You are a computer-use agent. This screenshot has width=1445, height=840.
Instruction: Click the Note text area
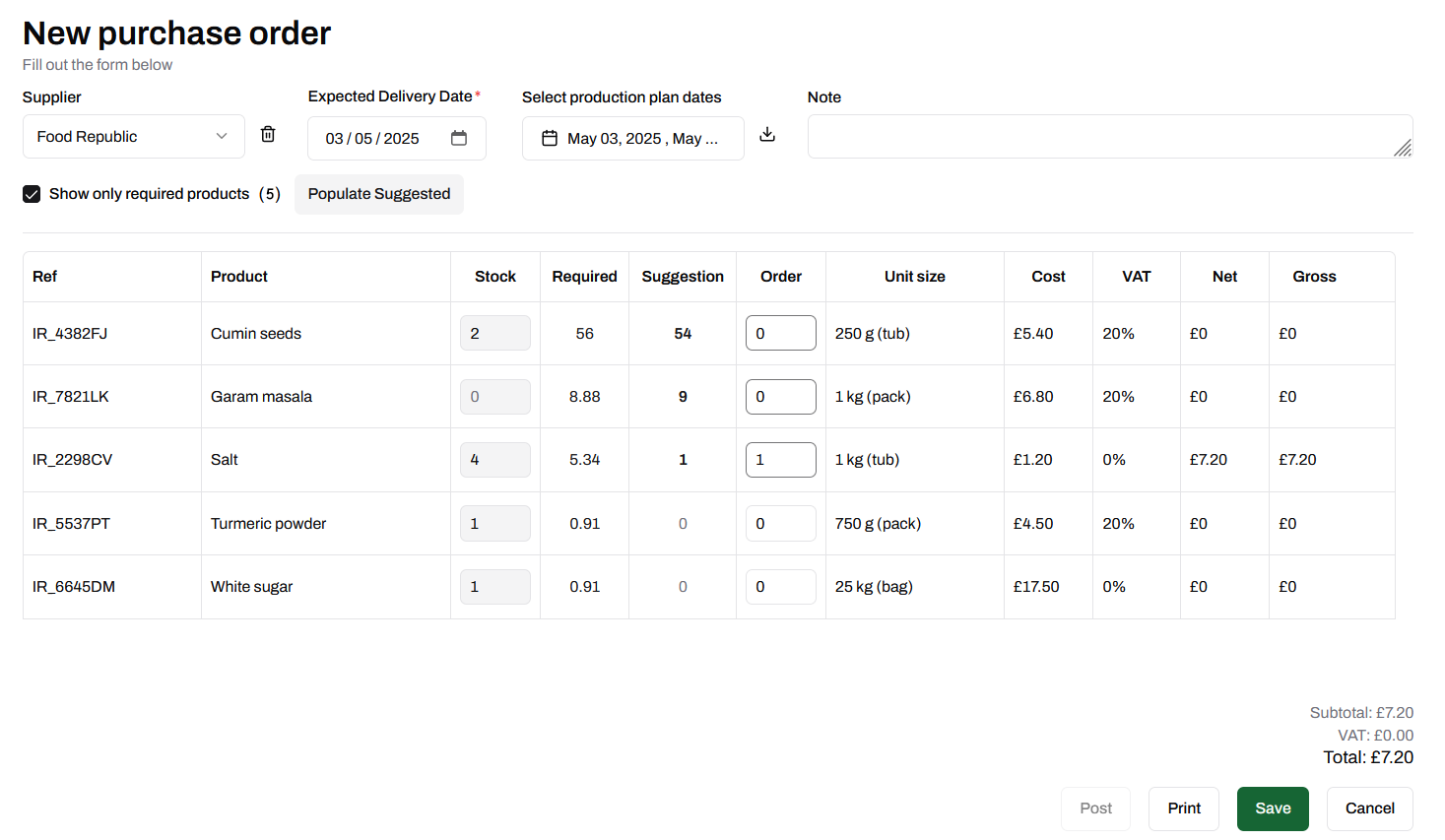click(1109, 136)
